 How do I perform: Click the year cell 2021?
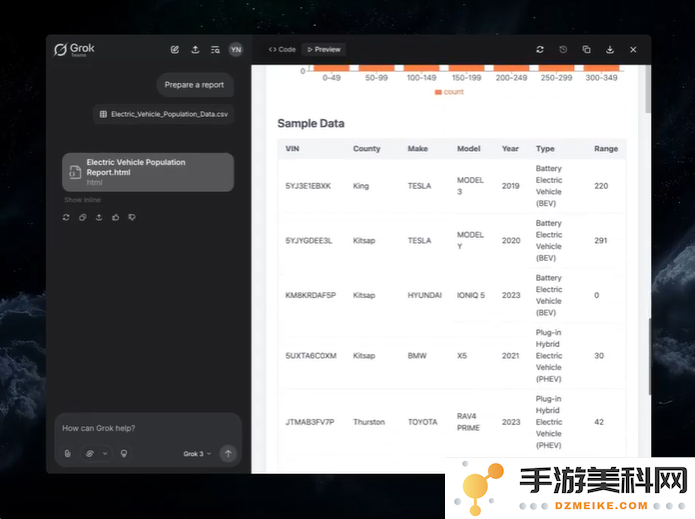[511, 355]
